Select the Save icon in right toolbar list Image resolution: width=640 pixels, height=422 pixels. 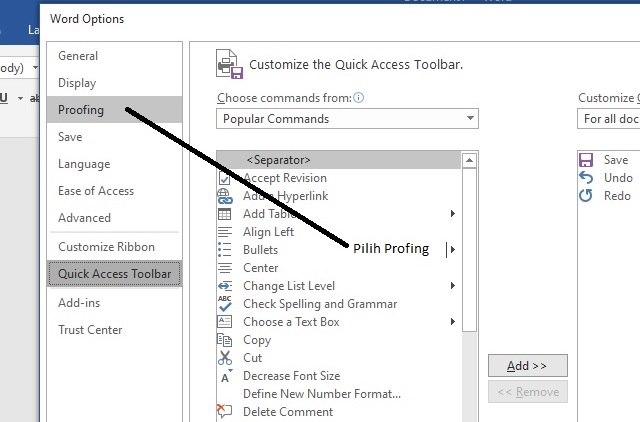(x=586, y=160)
